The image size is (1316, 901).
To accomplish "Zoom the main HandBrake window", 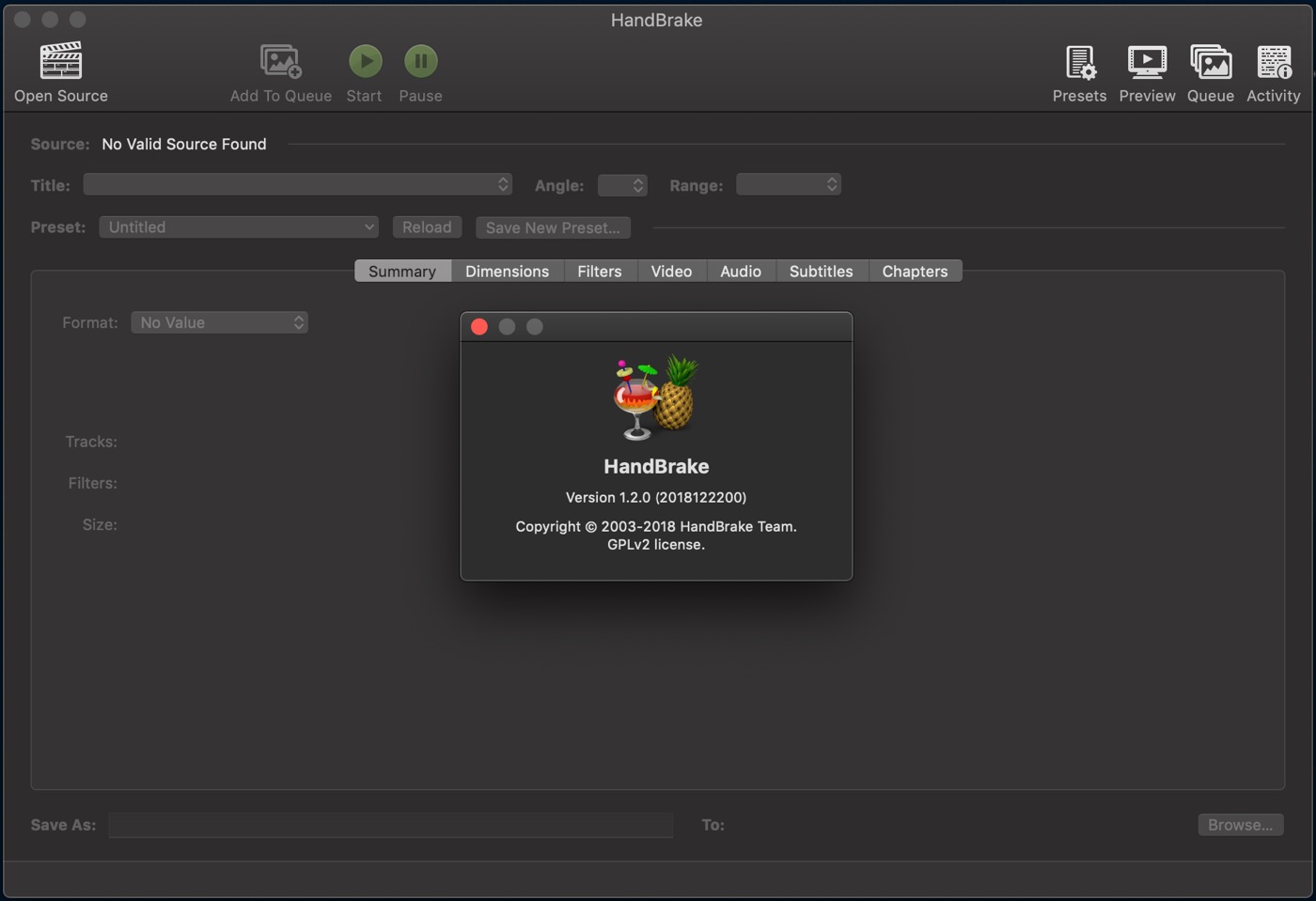I will point(78,20).
